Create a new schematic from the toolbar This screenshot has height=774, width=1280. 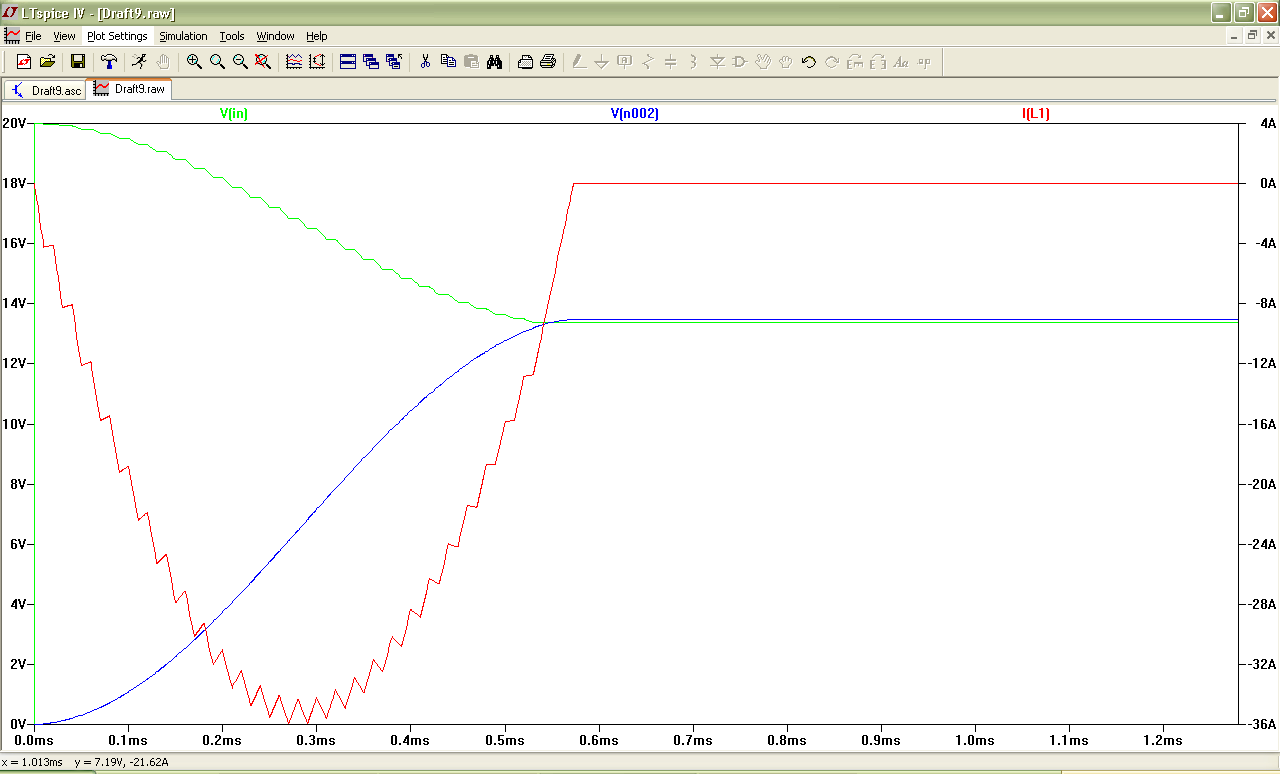[x=24, y=62]
